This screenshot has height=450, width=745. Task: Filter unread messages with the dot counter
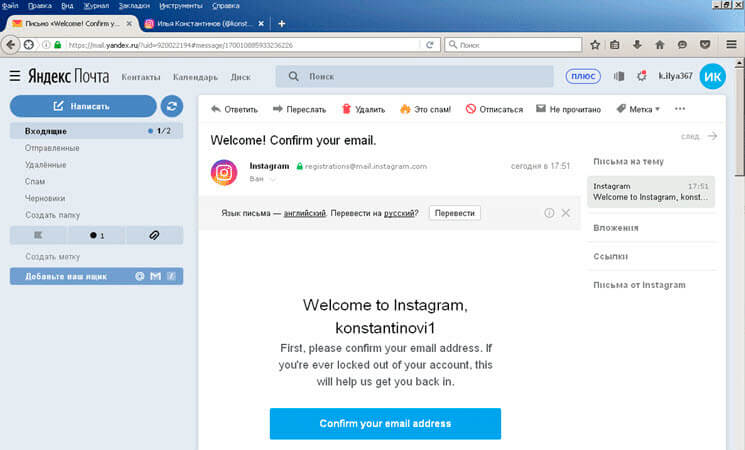(x=97, y=235)
